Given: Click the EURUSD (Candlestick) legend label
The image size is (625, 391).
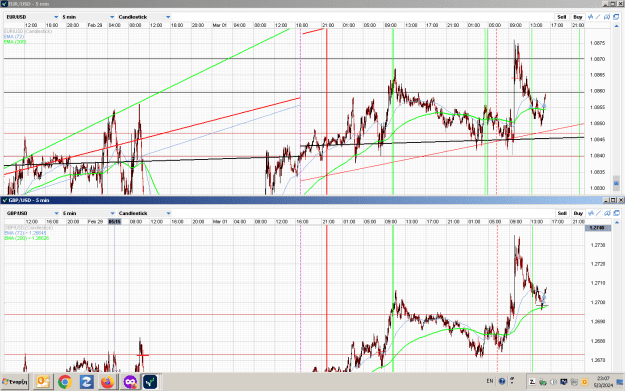Looking at the screenshot, I should coord(28,31).
